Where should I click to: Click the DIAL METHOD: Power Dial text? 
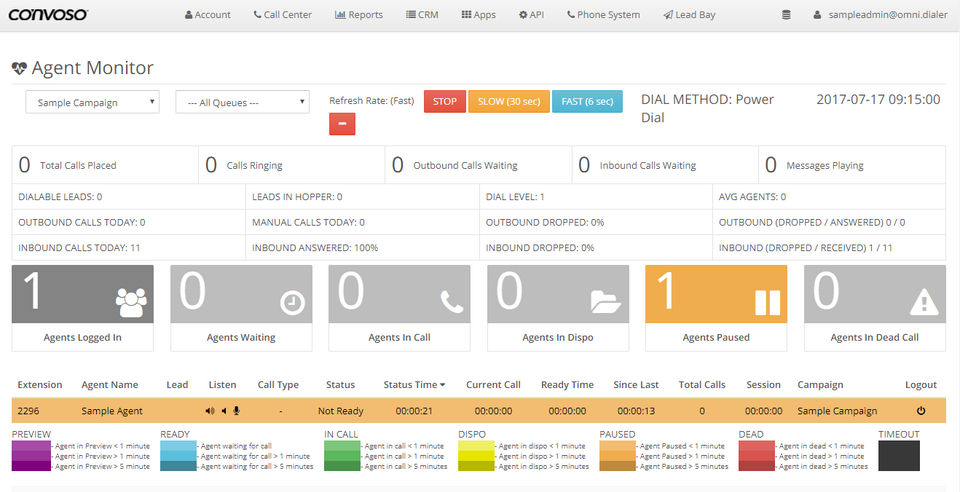(708, 108)
